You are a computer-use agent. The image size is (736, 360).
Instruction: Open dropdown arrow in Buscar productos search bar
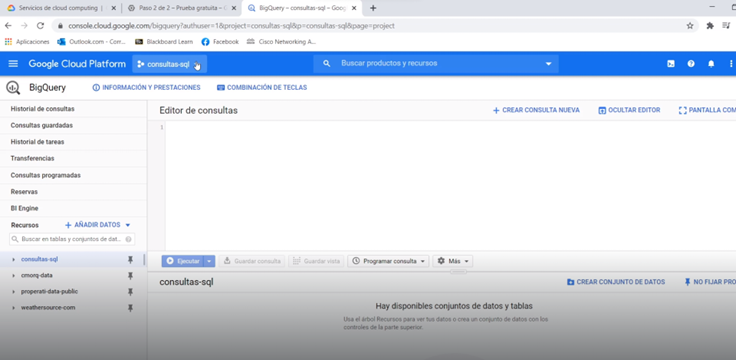548,64
